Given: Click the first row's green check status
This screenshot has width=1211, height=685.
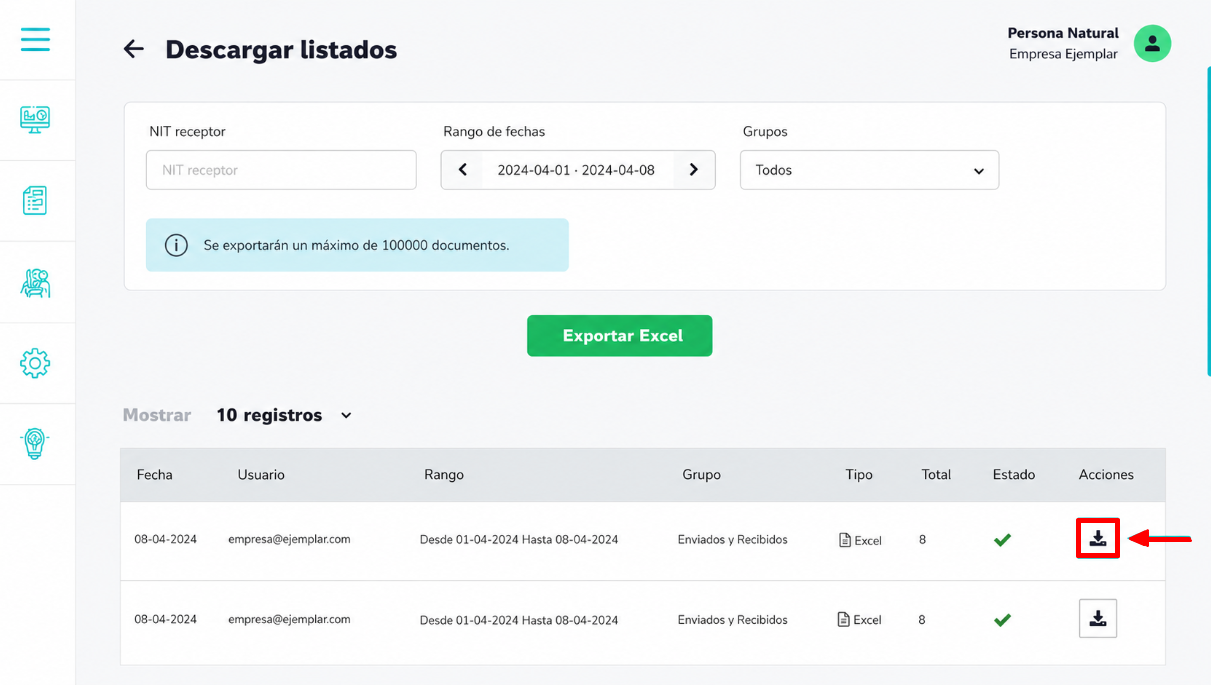Looking at the screenshot, I should [1002, 540].
